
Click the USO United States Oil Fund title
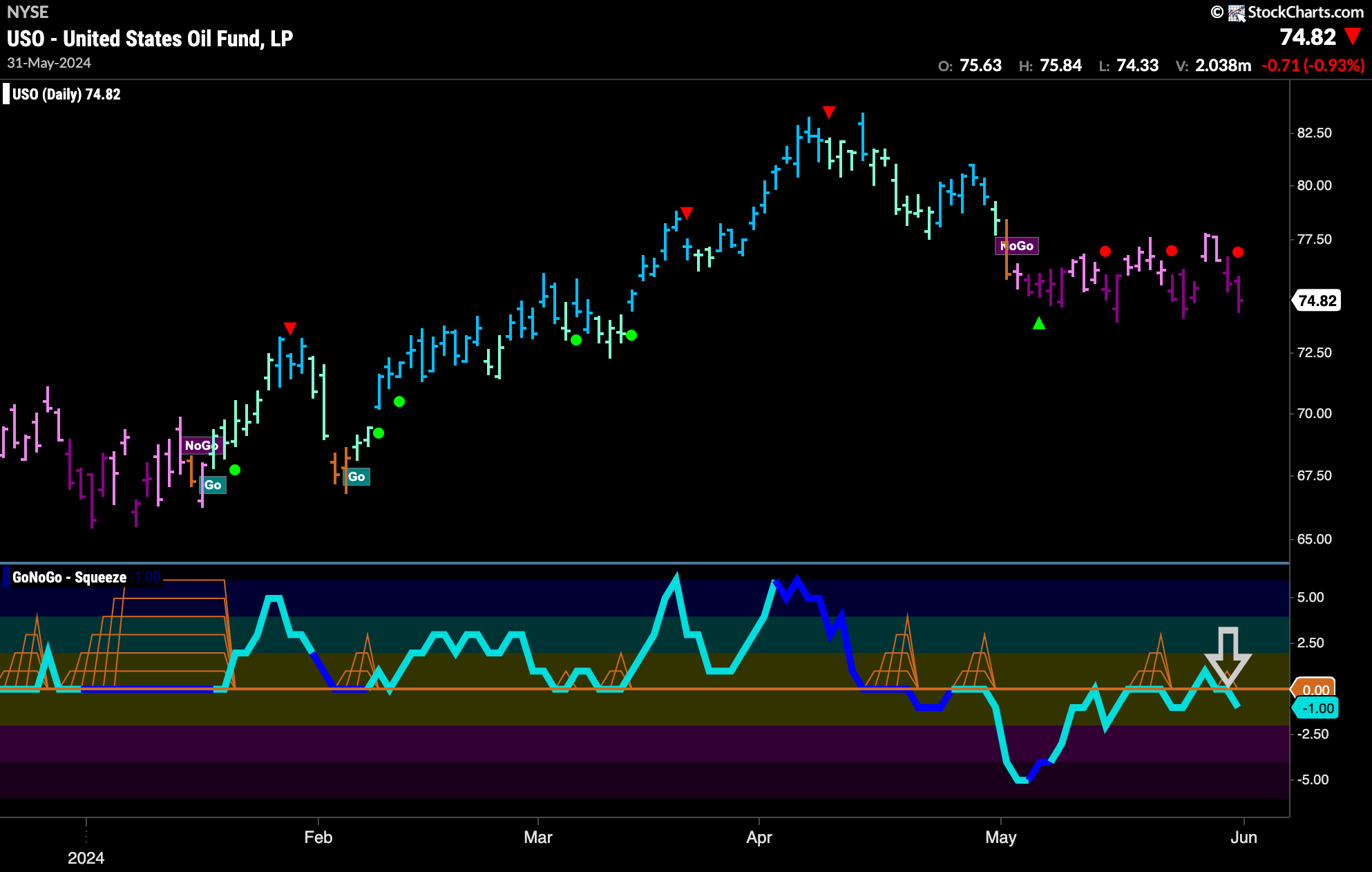pos(150,39)
